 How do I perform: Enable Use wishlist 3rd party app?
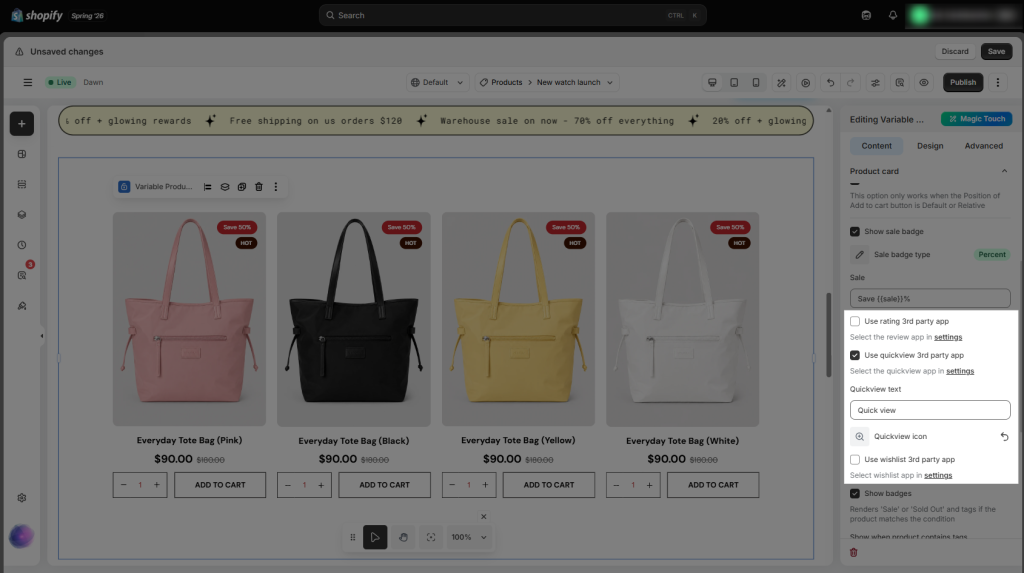(855, 459)
